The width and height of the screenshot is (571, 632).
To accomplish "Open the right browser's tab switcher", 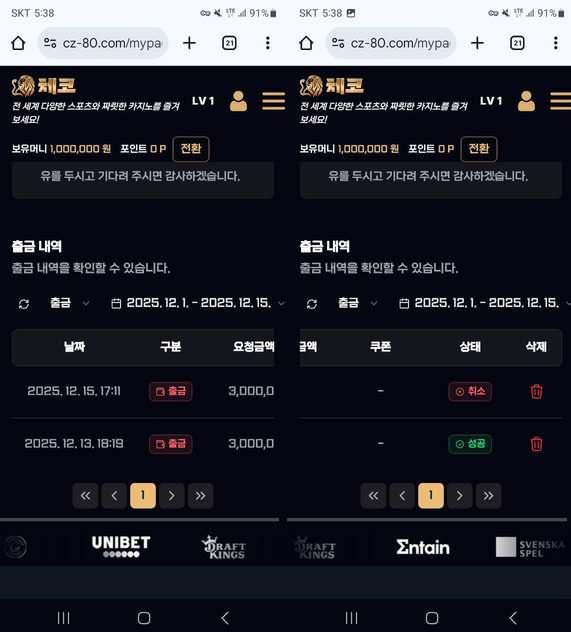I will pyautogui.click(x=517, y=43).
